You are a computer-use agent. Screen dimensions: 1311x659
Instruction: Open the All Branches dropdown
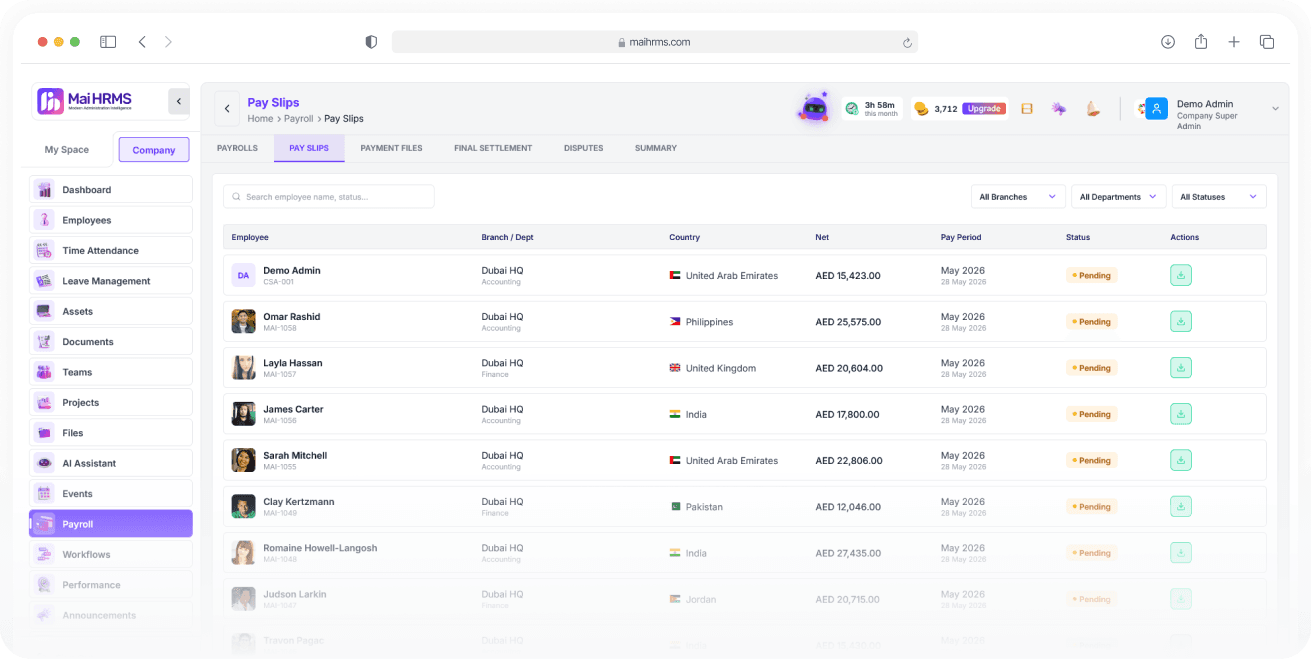tap(1018, 197)
